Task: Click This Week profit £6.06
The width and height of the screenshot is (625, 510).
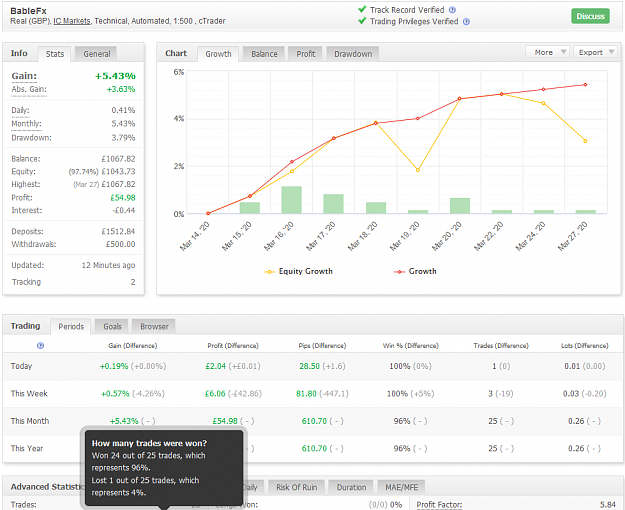Action: [x=215, y=394]
